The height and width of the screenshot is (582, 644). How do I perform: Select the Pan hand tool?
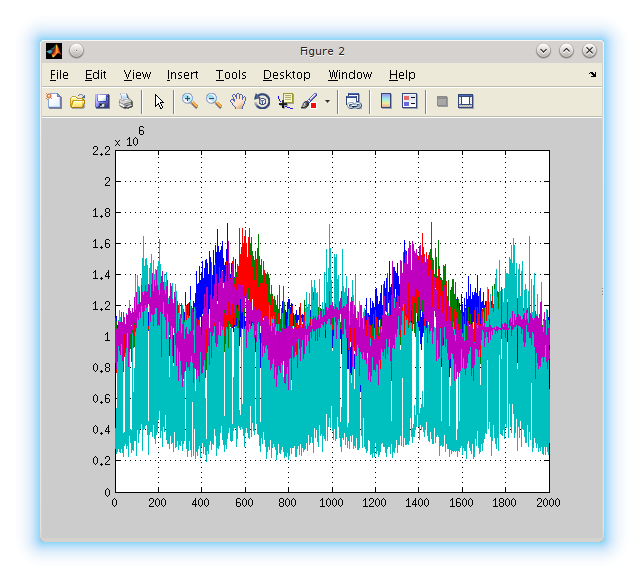(238, 101)
